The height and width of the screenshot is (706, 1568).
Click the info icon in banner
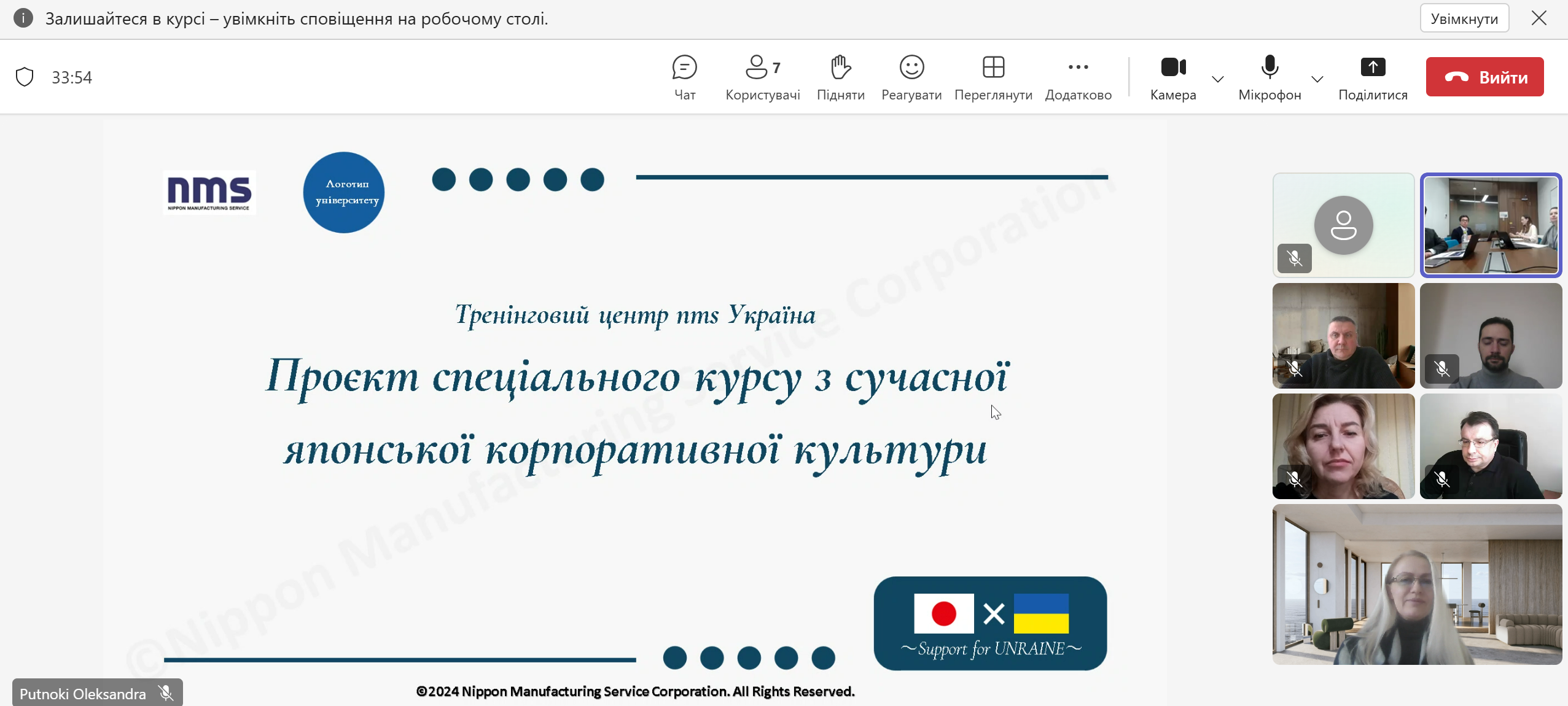coord(23,18)
